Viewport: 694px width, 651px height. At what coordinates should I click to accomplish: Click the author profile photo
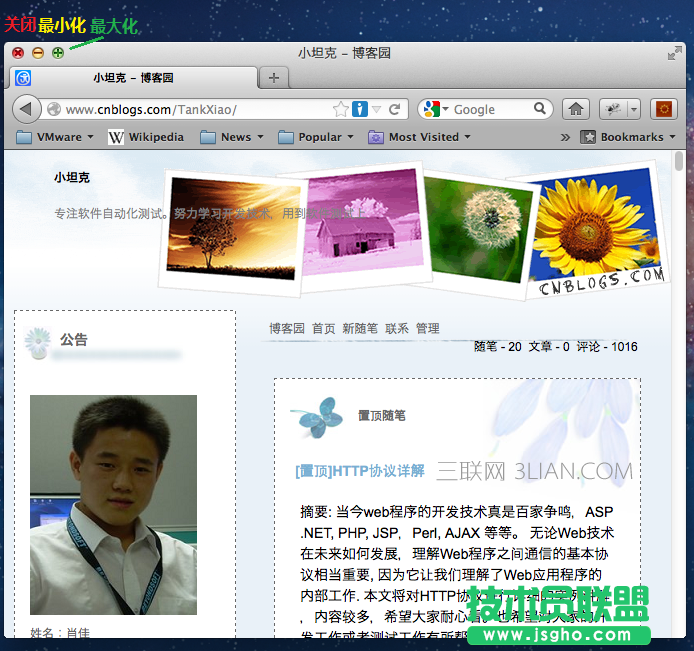(x=113, y=505)
